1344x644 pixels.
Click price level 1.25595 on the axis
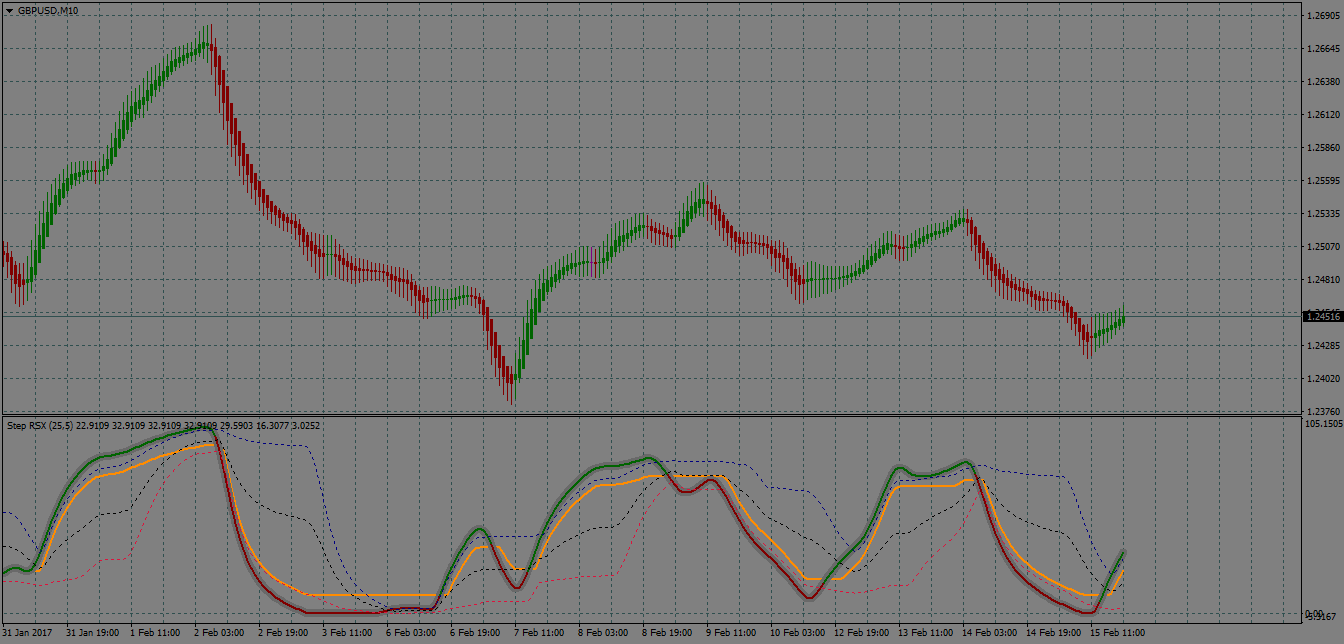pyautogui.click(x=1324, y=180)
